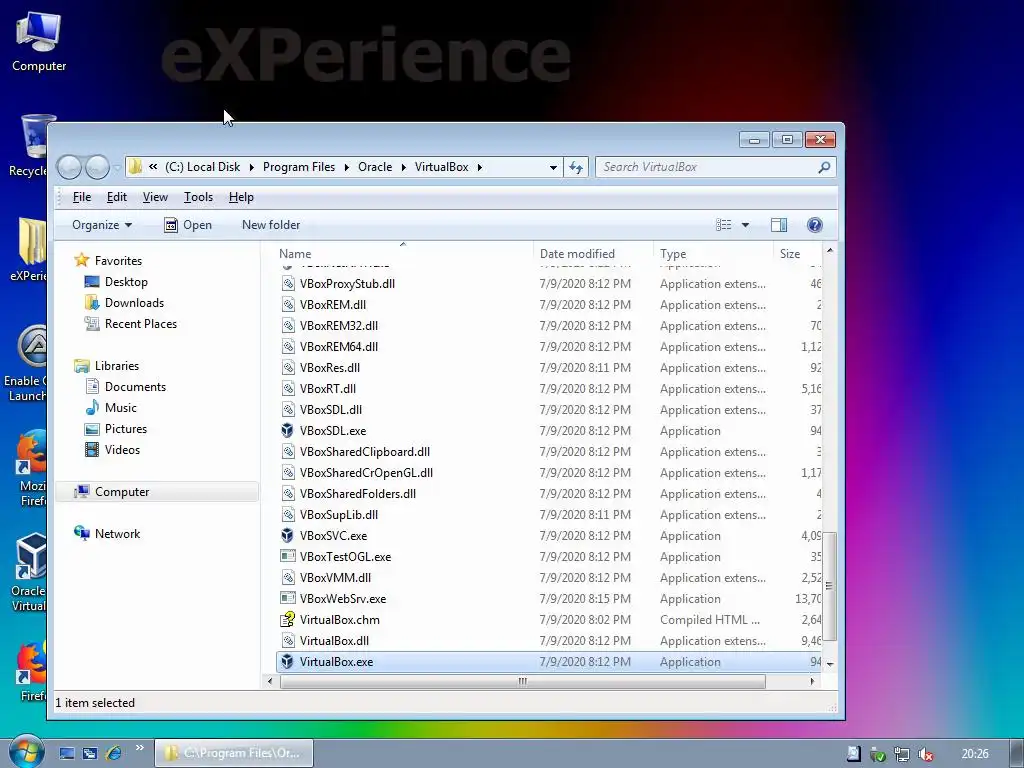Open the view options dropdown arrow
Screen dimensions: 1024x768
click(745, 225)
